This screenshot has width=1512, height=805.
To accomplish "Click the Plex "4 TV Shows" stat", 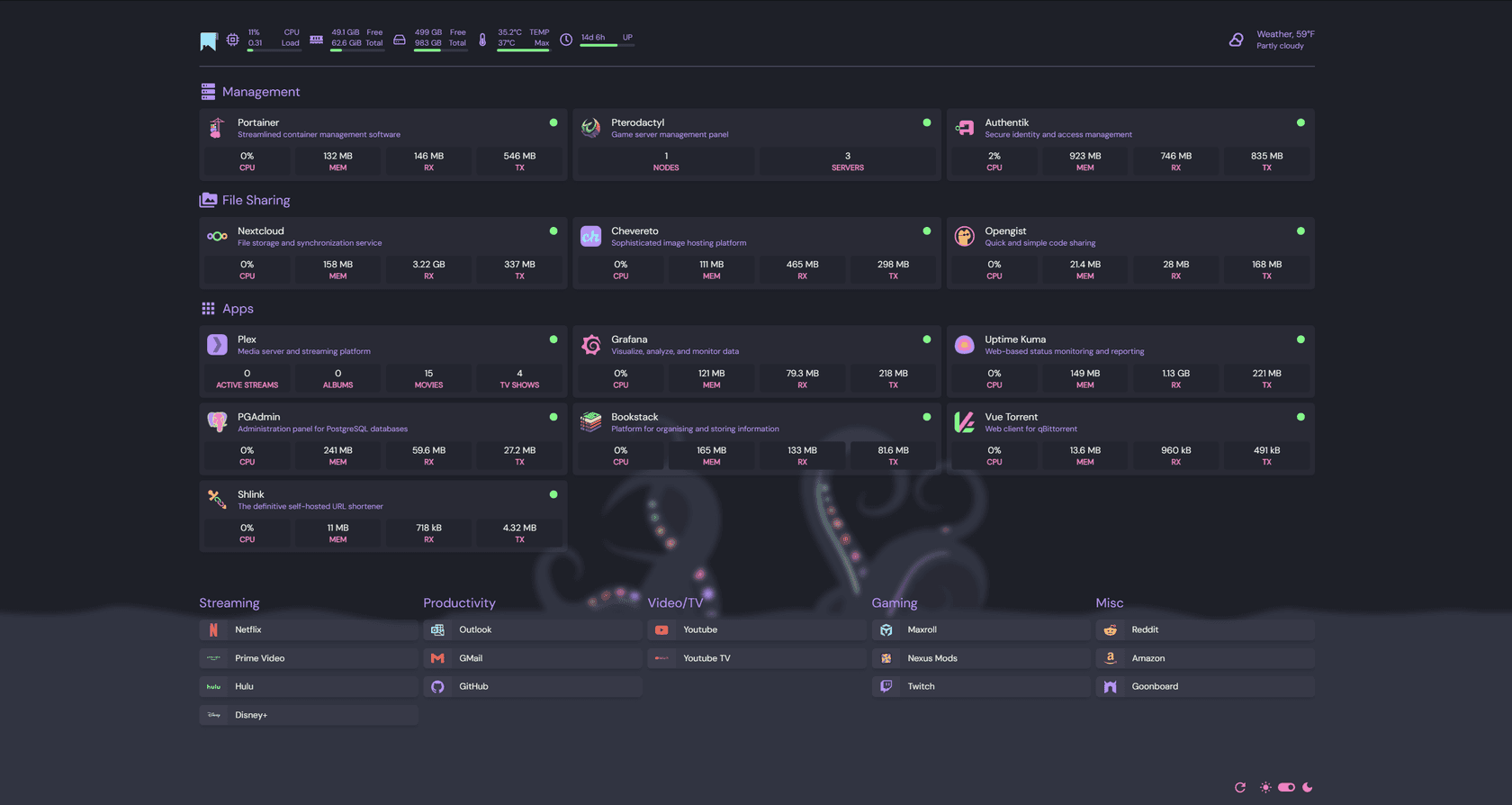I will click(x=519, y=378).
